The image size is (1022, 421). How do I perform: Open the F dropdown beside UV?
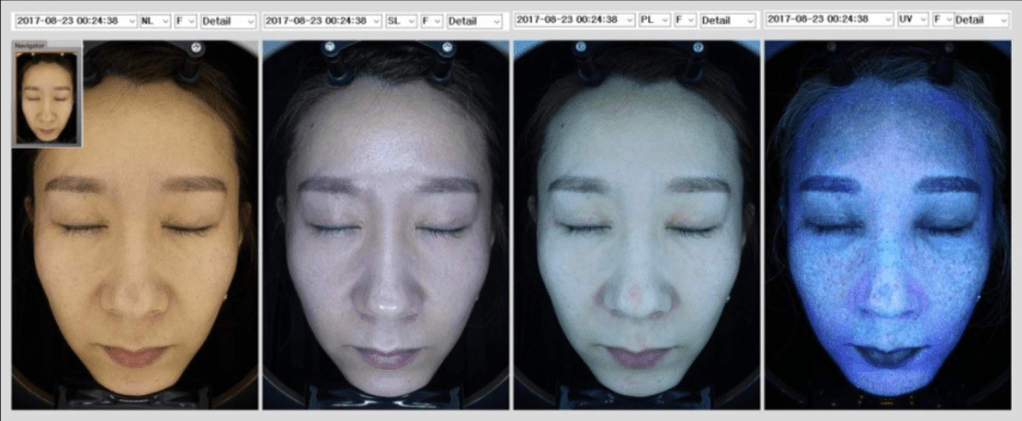(942, 18)
